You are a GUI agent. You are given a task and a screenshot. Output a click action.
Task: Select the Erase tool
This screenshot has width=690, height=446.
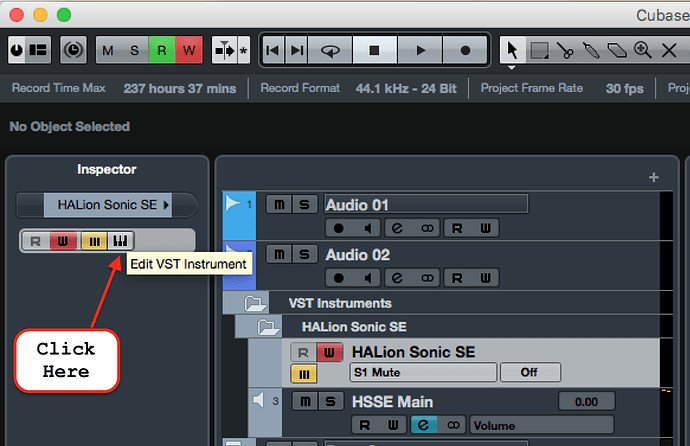point(617,51)
